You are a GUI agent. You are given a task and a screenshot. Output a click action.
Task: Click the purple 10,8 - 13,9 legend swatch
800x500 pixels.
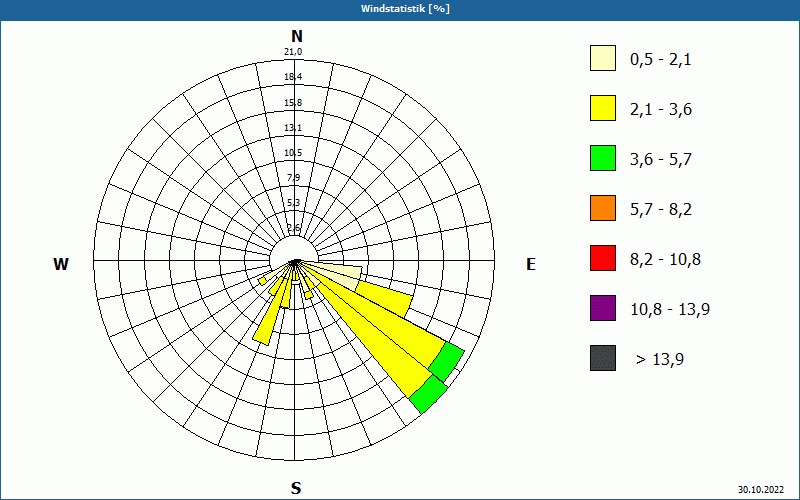[x=603, y=308]
